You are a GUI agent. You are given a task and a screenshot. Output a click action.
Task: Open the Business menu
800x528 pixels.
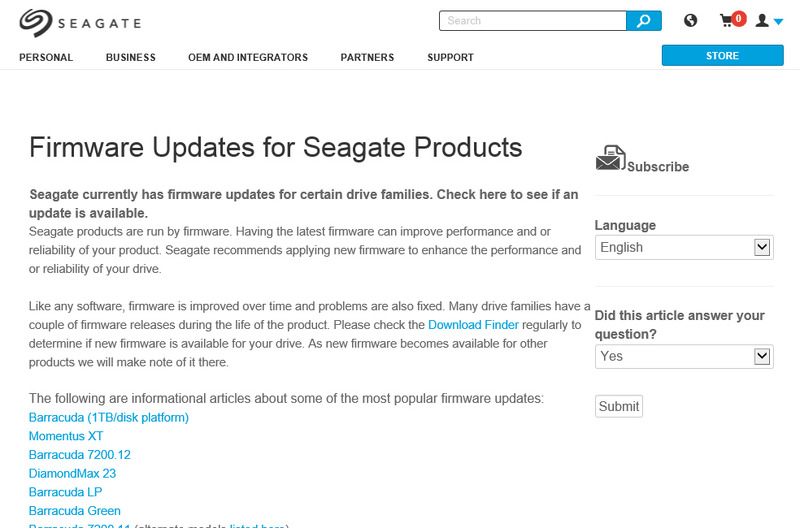[x=131, y=58]
